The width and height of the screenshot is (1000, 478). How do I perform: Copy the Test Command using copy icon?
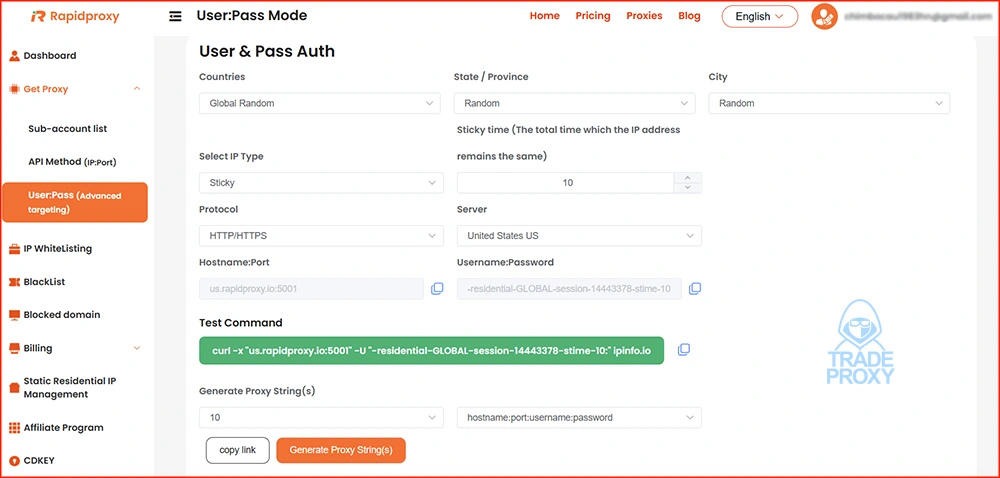[x=684, y=350]
